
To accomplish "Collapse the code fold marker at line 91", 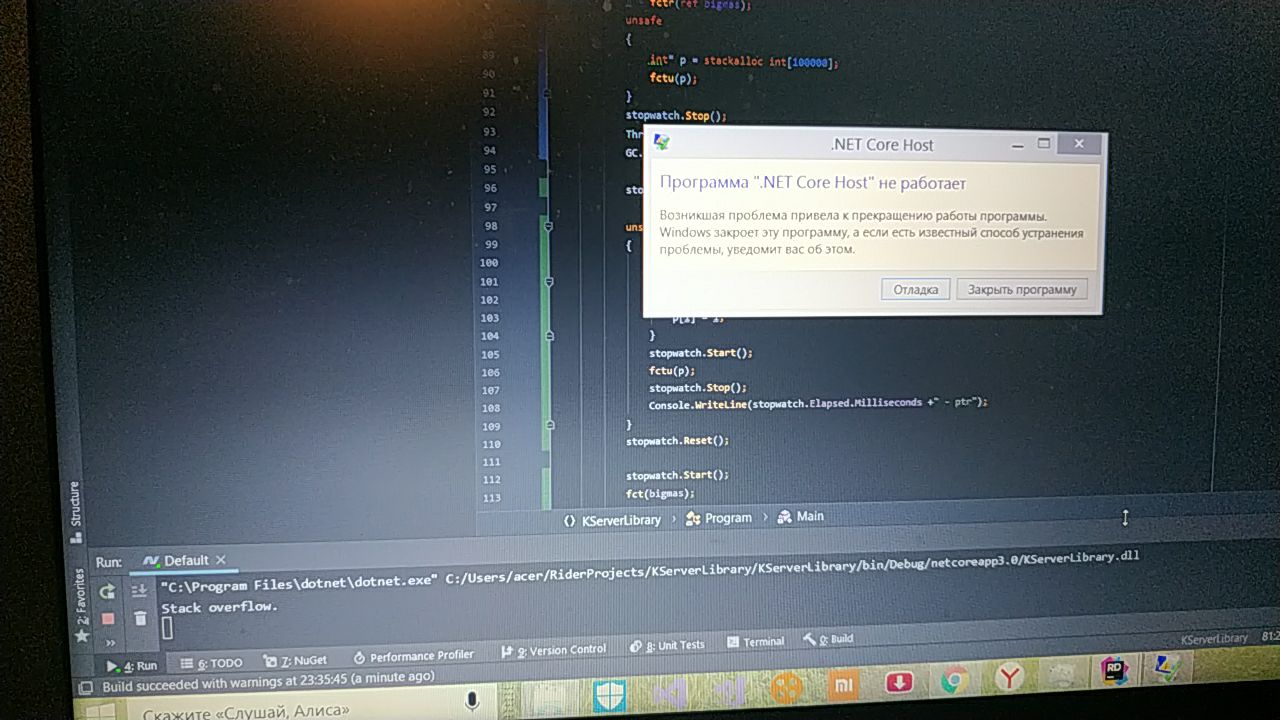I will point(548,92).
